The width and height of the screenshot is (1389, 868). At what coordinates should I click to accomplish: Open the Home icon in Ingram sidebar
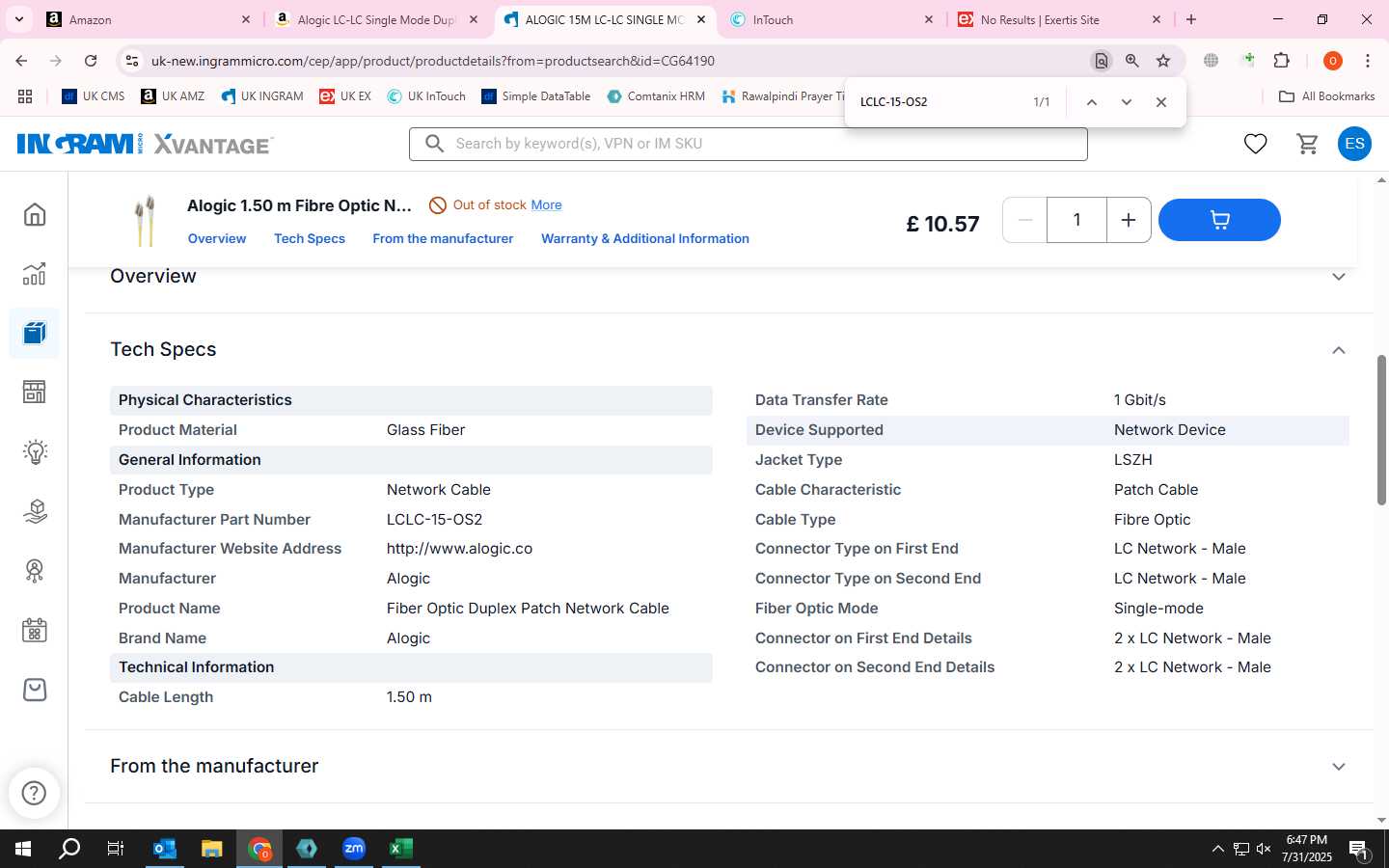pyautogui.click(x=35, y=214)
